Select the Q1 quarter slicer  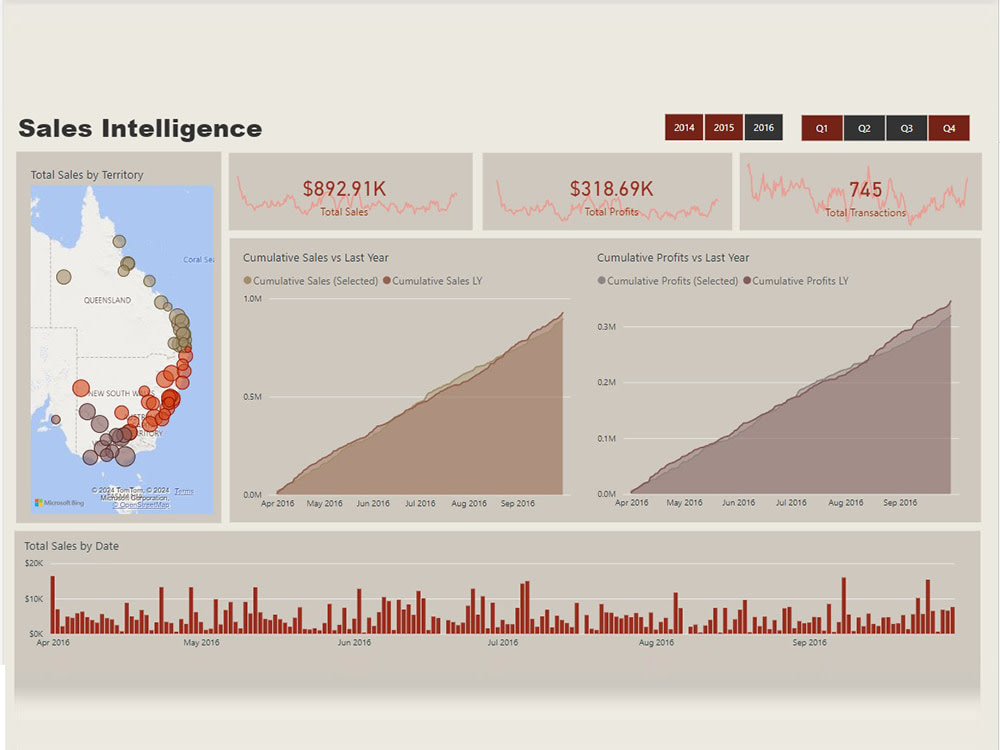[821, 128]
